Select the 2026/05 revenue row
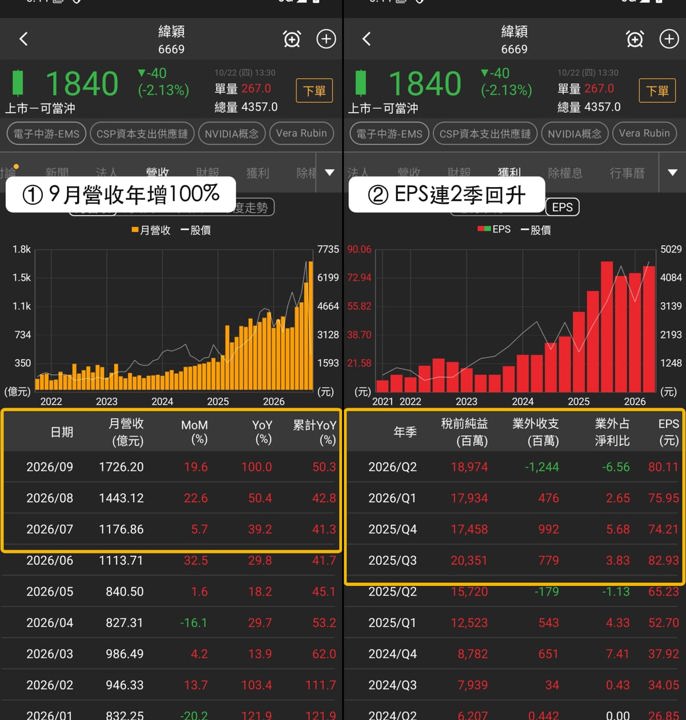The image size is (686, 720). click(x=171, y=591)
